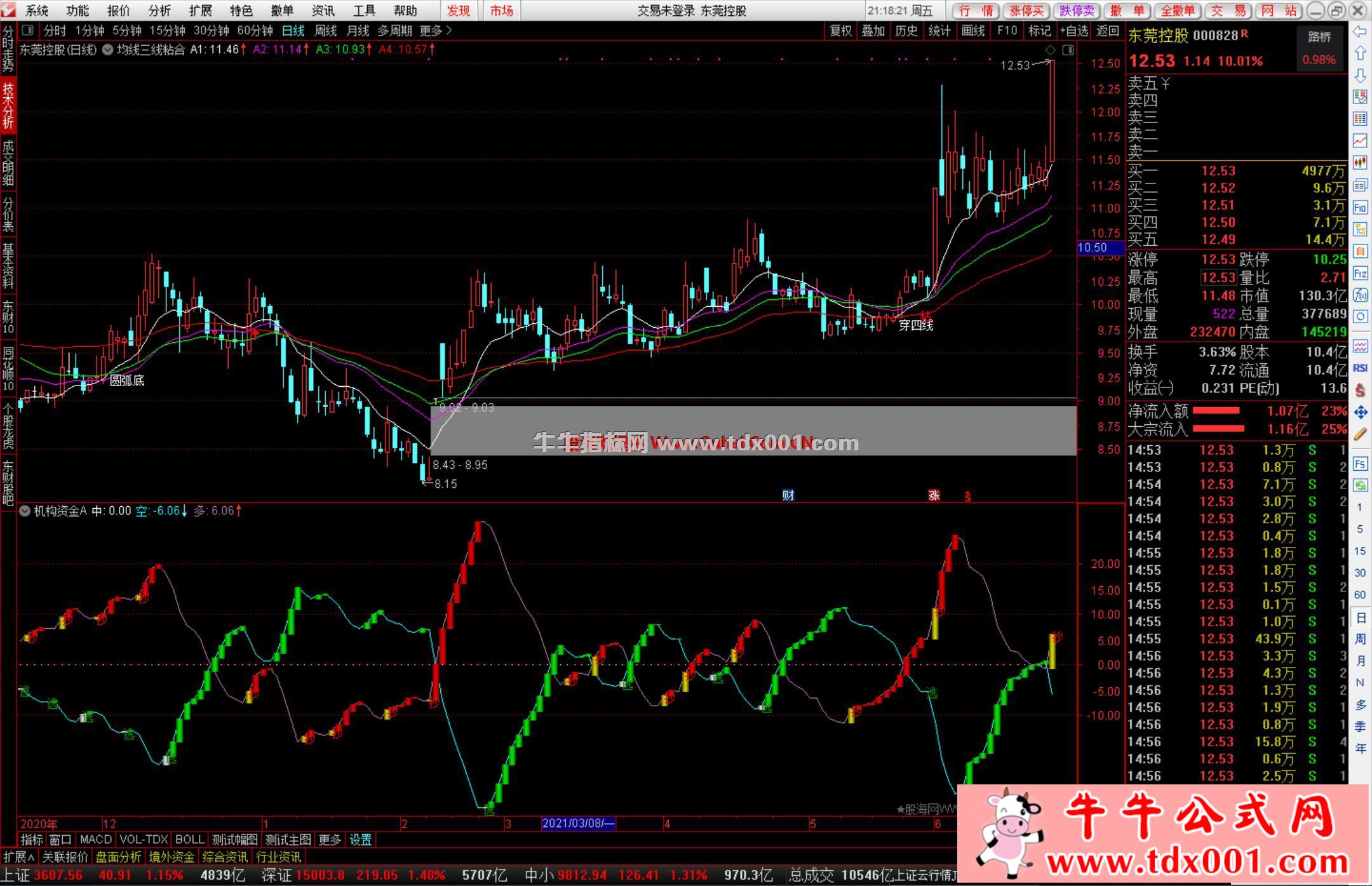Click the F10 company info icon in sidebar

tap(1360, 208)
